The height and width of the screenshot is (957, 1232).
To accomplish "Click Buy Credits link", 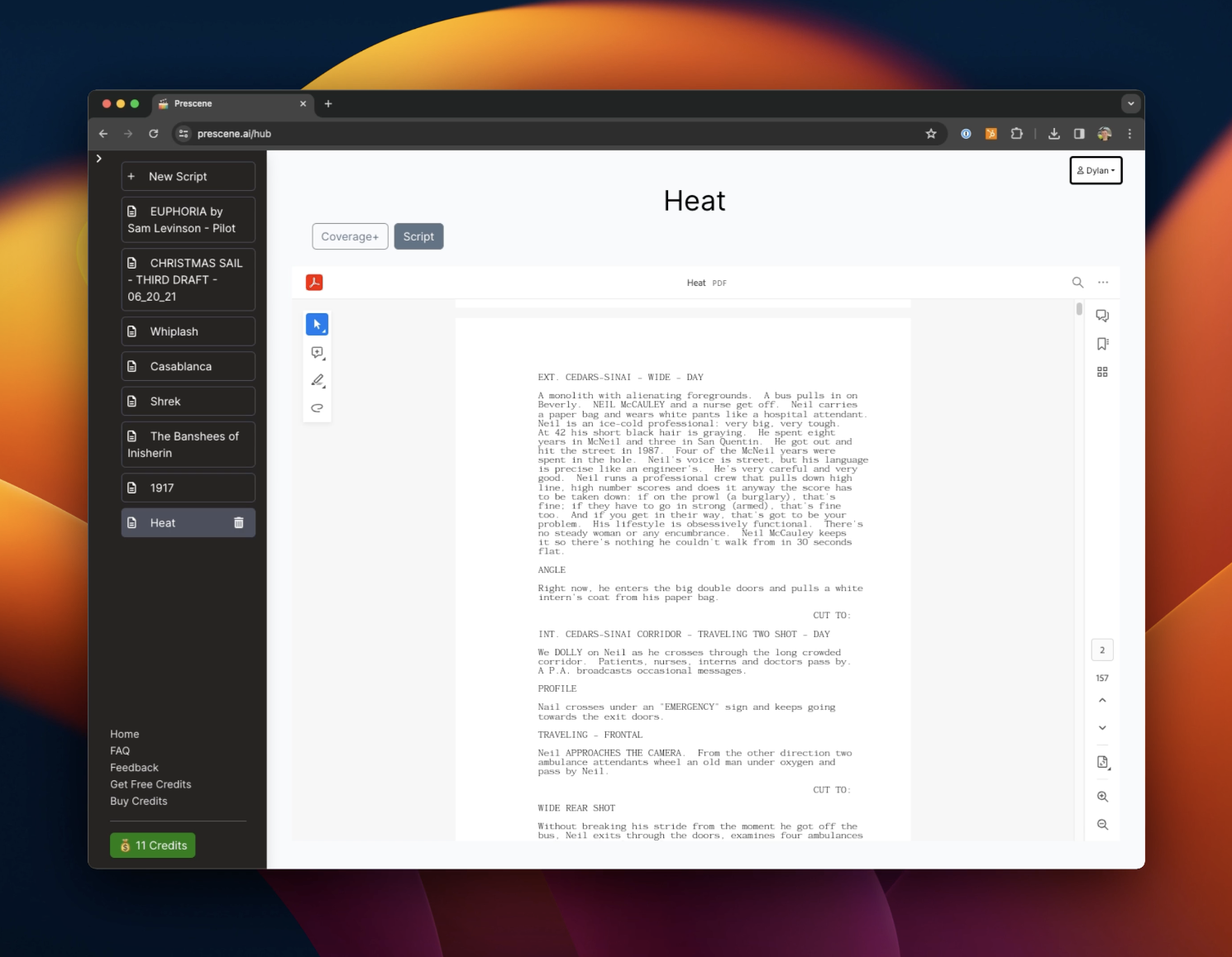I will click(x=139, y=802).
